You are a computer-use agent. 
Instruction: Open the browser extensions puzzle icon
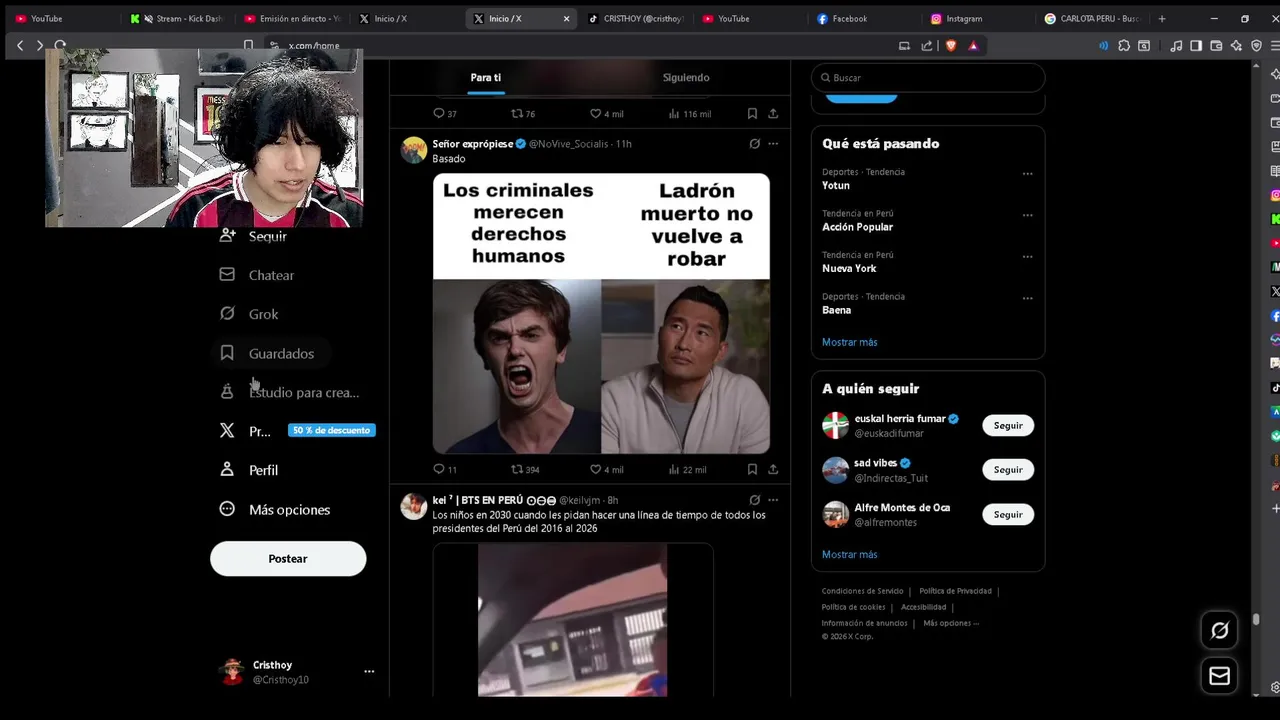click(x=1124, y=45)
